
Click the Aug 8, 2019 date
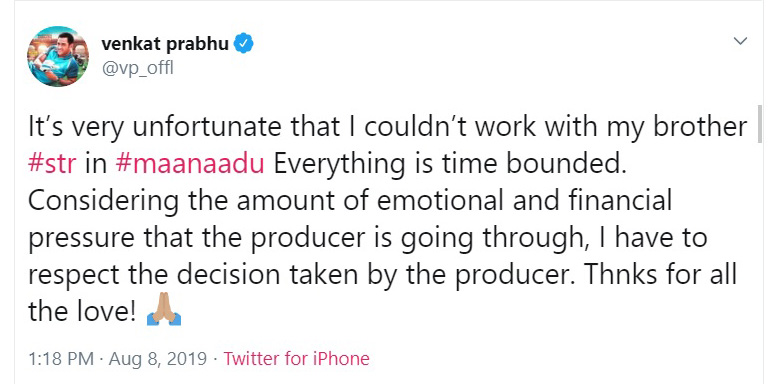(x=158, y=359)
